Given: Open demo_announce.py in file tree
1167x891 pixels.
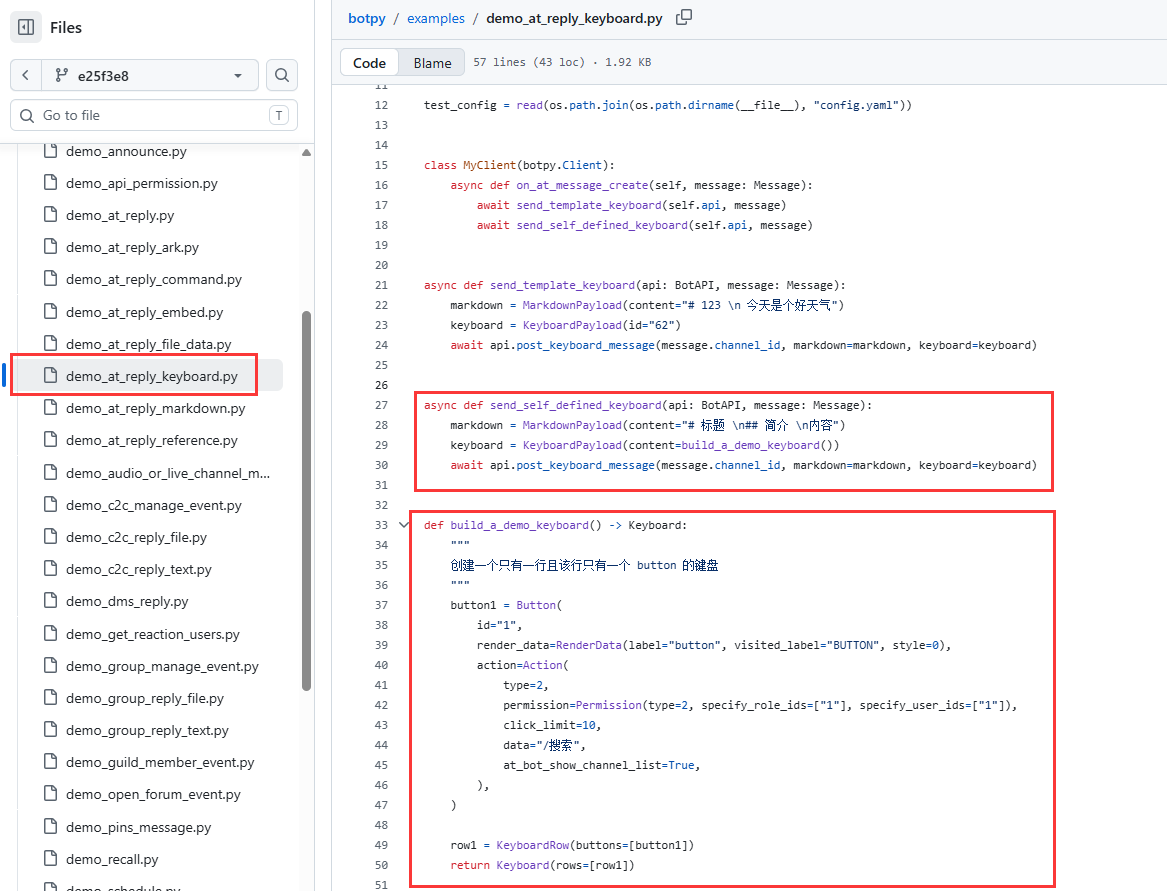Looking at the screenshot, I should tap(126, 151).
